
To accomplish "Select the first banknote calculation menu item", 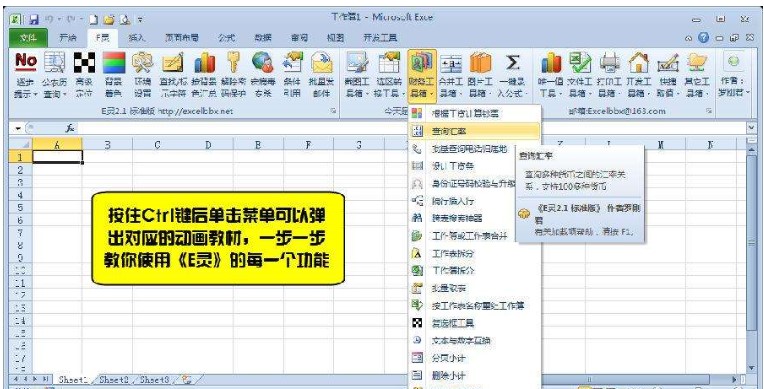I will tap(475, 114).
